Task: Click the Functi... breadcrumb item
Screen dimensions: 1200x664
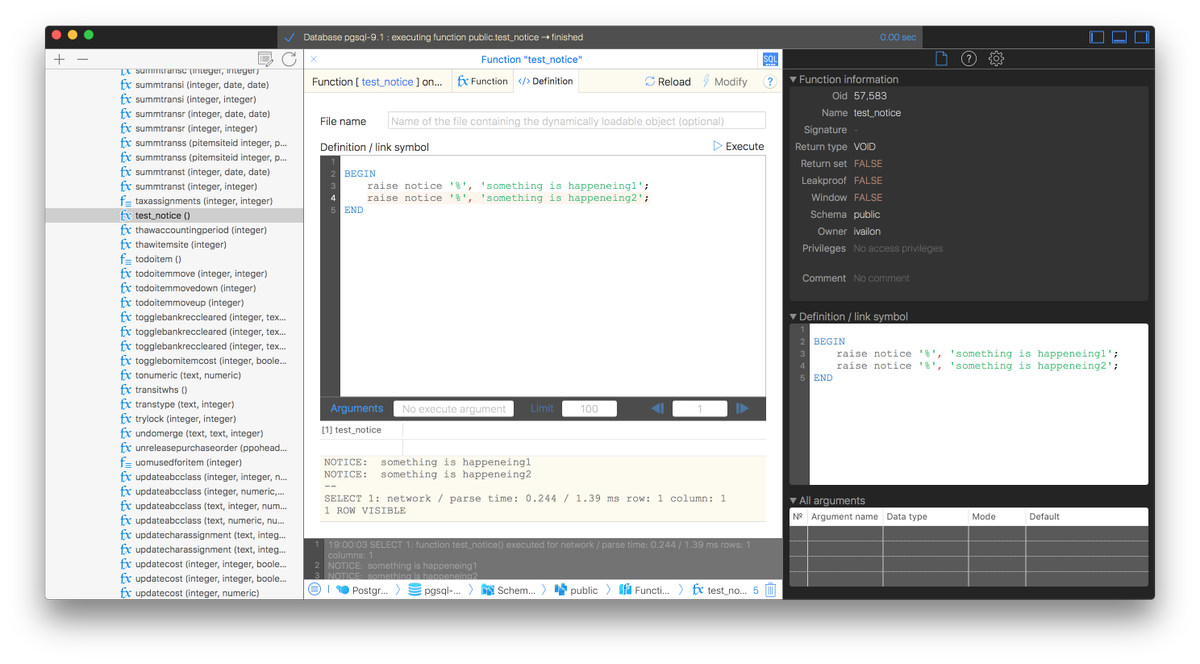Action: pyautogui.click(x=644, y=590)
